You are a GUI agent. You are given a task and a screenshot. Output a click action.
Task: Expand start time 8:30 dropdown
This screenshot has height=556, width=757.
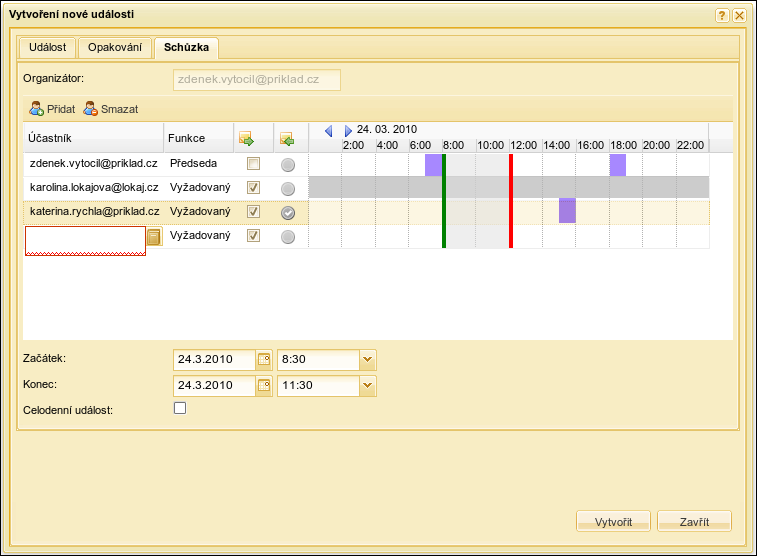pos(367,359)
